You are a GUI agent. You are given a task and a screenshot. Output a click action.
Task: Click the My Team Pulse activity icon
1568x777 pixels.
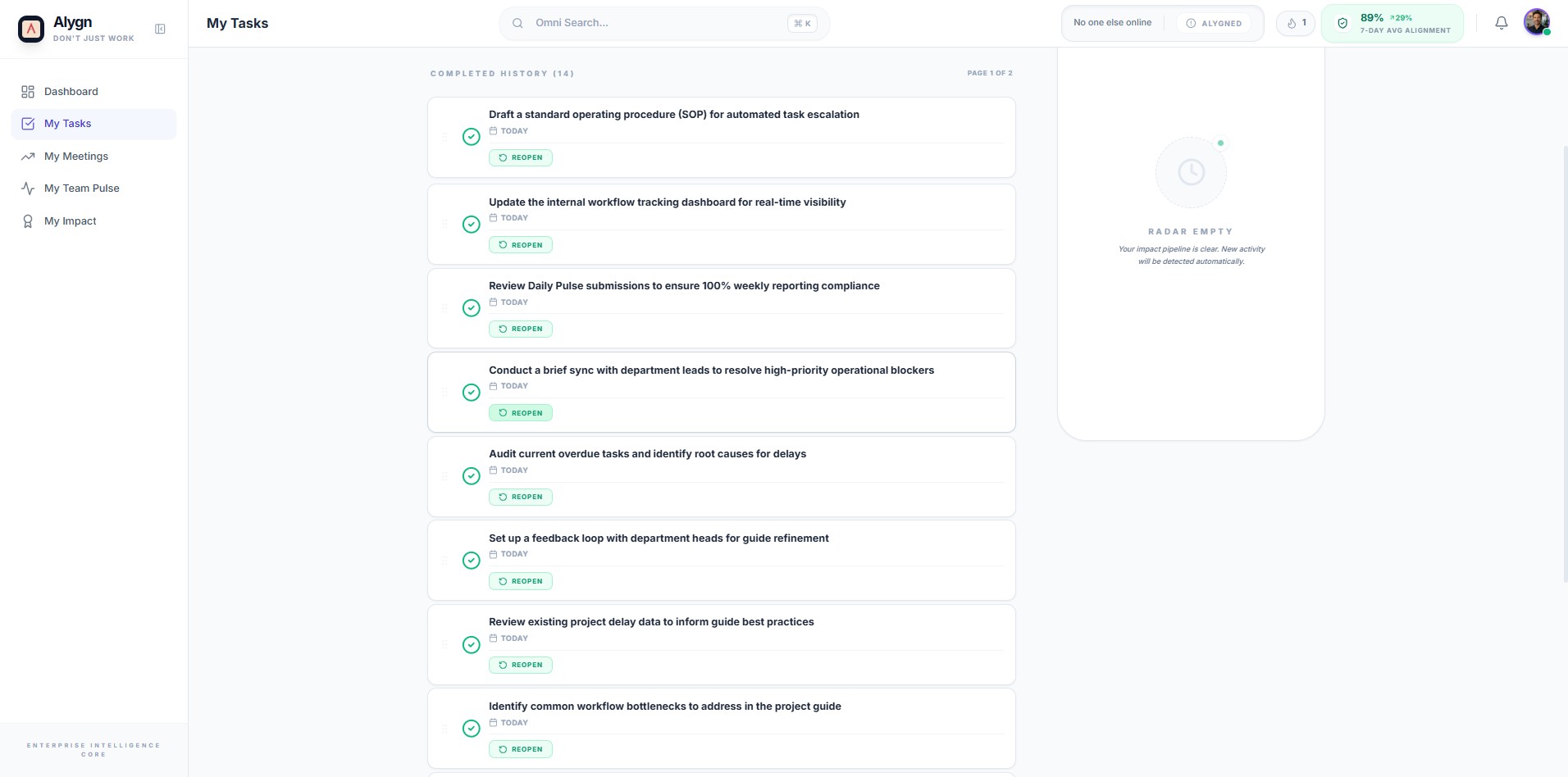[x=28, y=189]
